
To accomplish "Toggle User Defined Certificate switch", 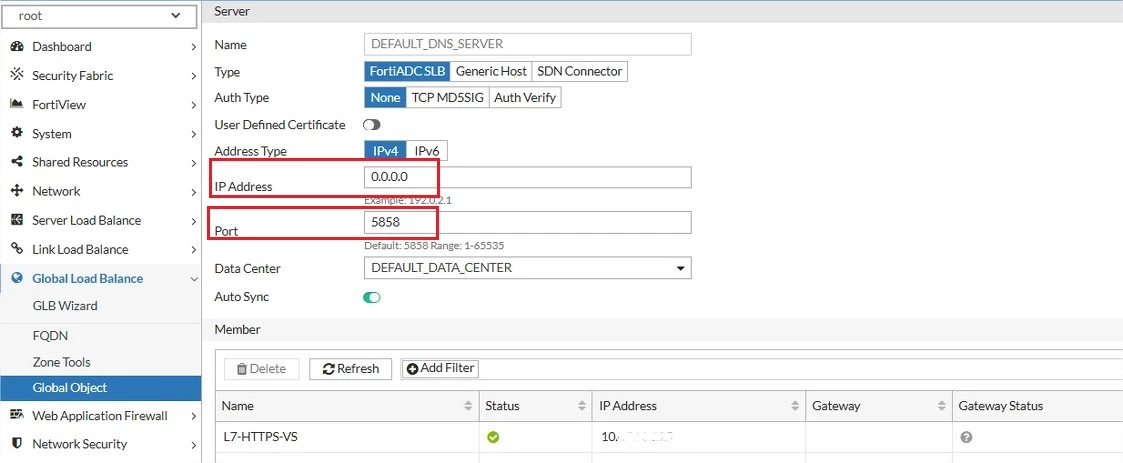I will coord(372,125).
